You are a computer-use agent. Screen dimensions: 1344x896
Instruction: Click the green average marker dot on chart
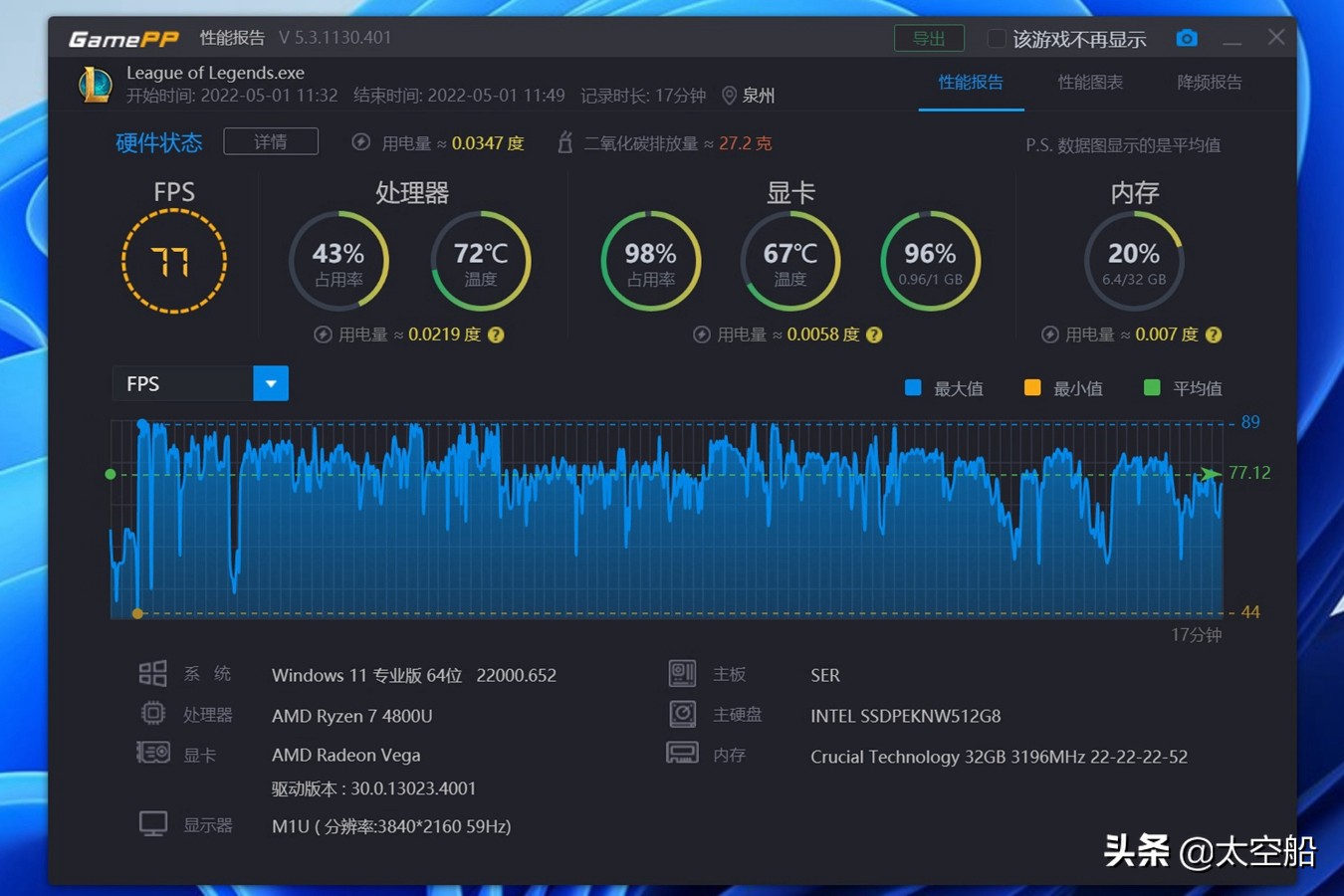tap(111, 474)
